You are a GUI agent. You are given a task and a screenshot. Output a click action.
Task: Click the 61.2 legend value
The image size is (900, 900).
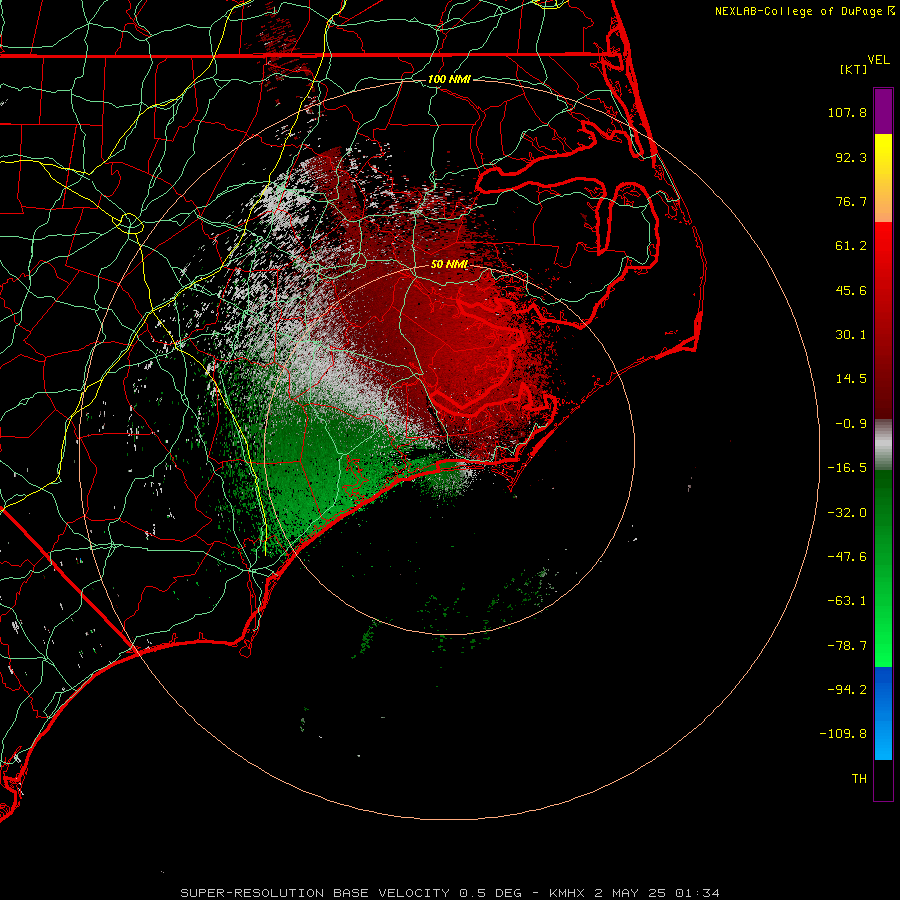pos(851,246)
